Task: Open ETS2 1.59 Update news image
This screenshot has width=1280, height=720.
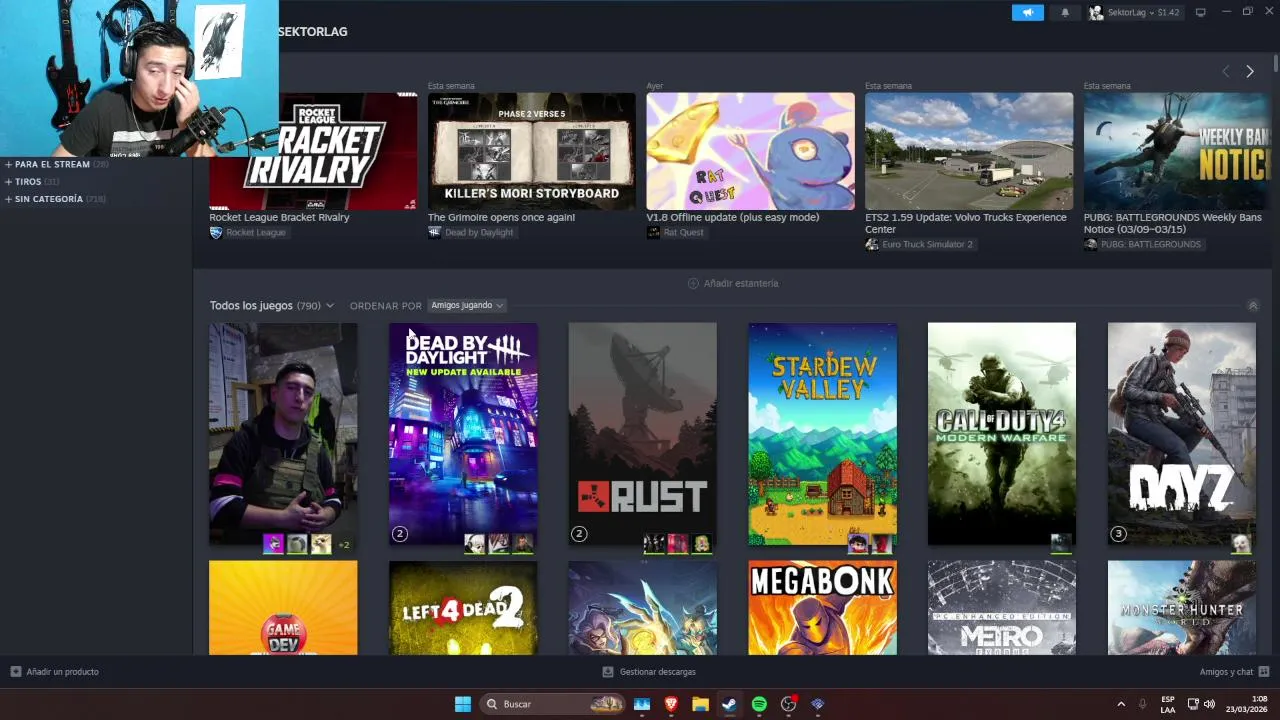Action: click(x=969, y=151)
